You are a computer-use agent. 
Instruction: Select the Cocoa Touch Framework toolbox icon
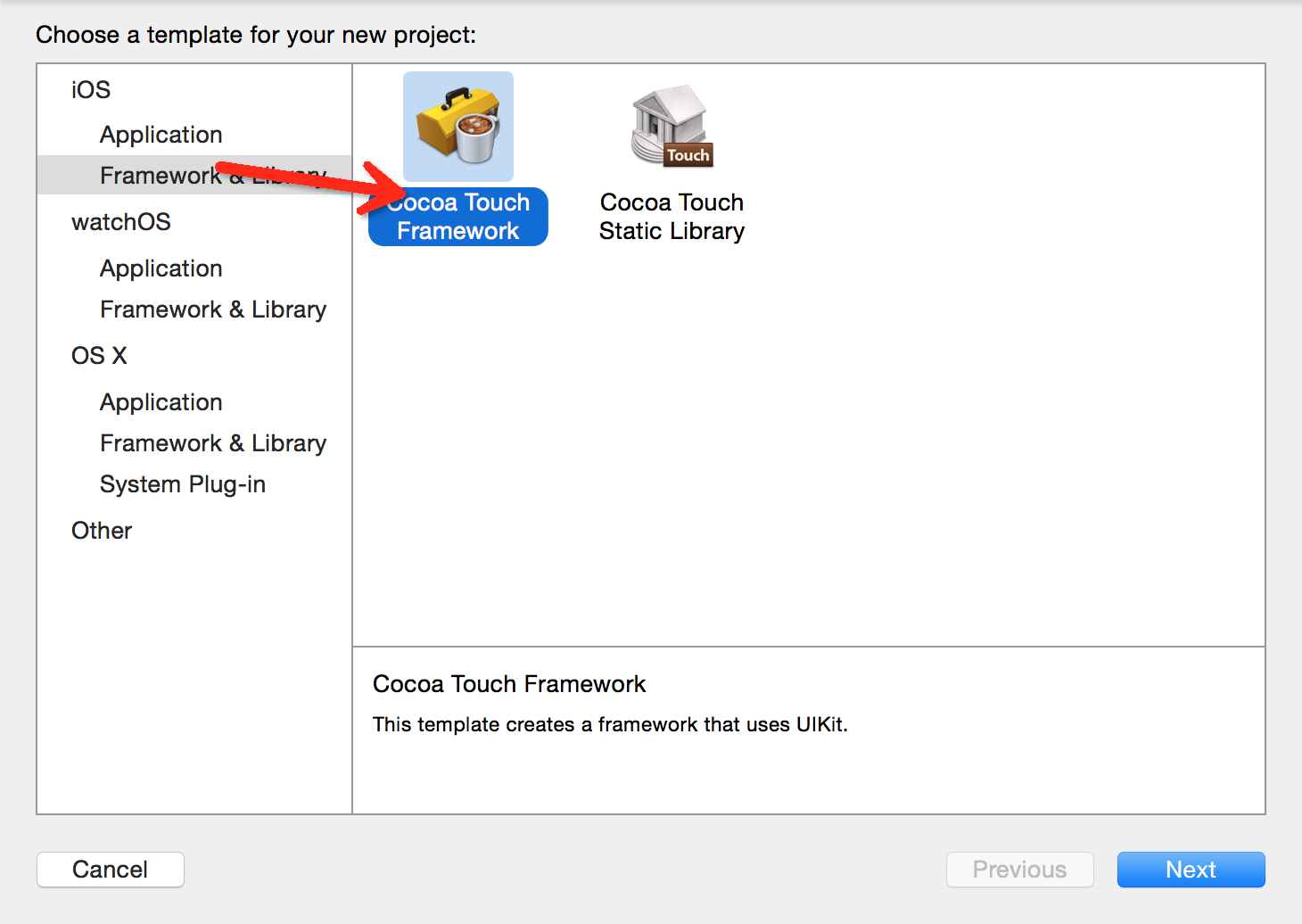[458, 127]
